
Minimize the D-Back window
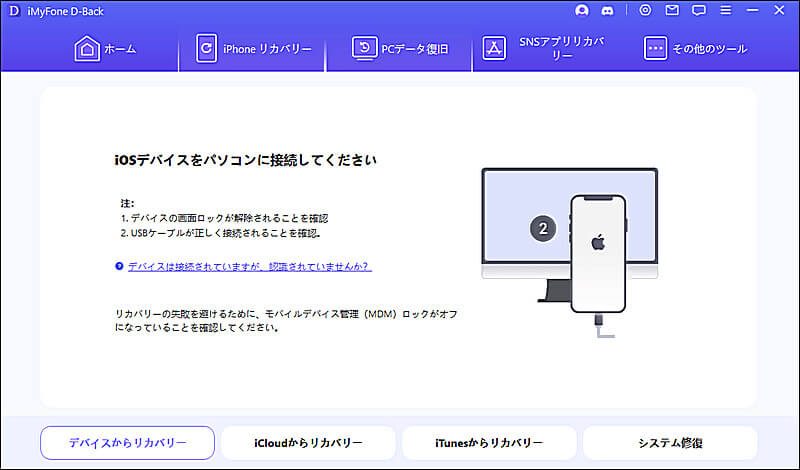click(x=753, y=10)
